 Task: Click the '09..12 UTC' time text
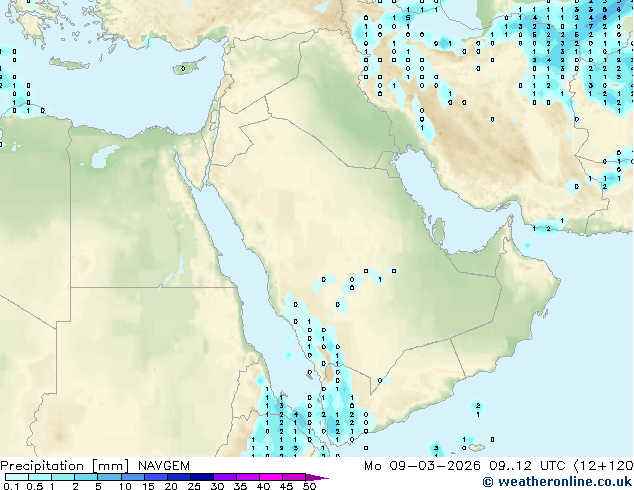click(x=527, y=466)
